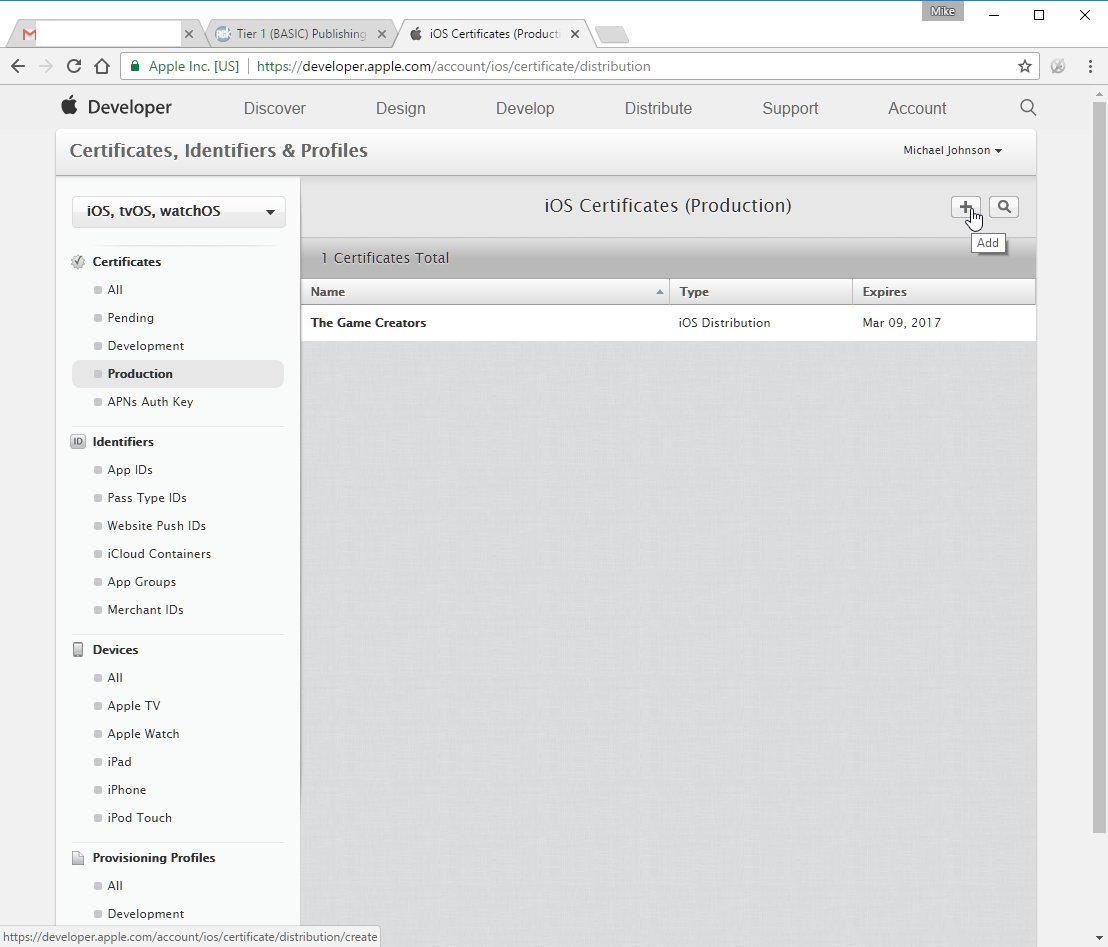Expand Michael Johnson account menu

point(952,150)
